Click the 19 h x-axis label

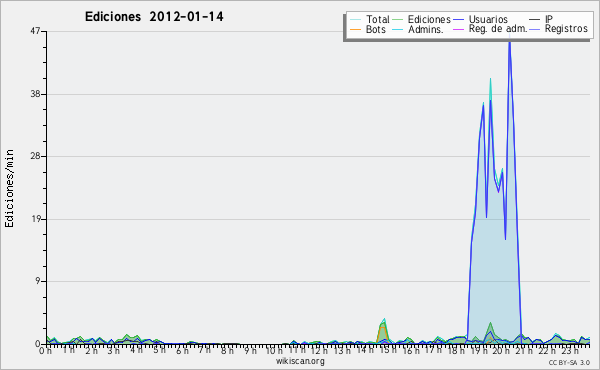tap(476, 350)
